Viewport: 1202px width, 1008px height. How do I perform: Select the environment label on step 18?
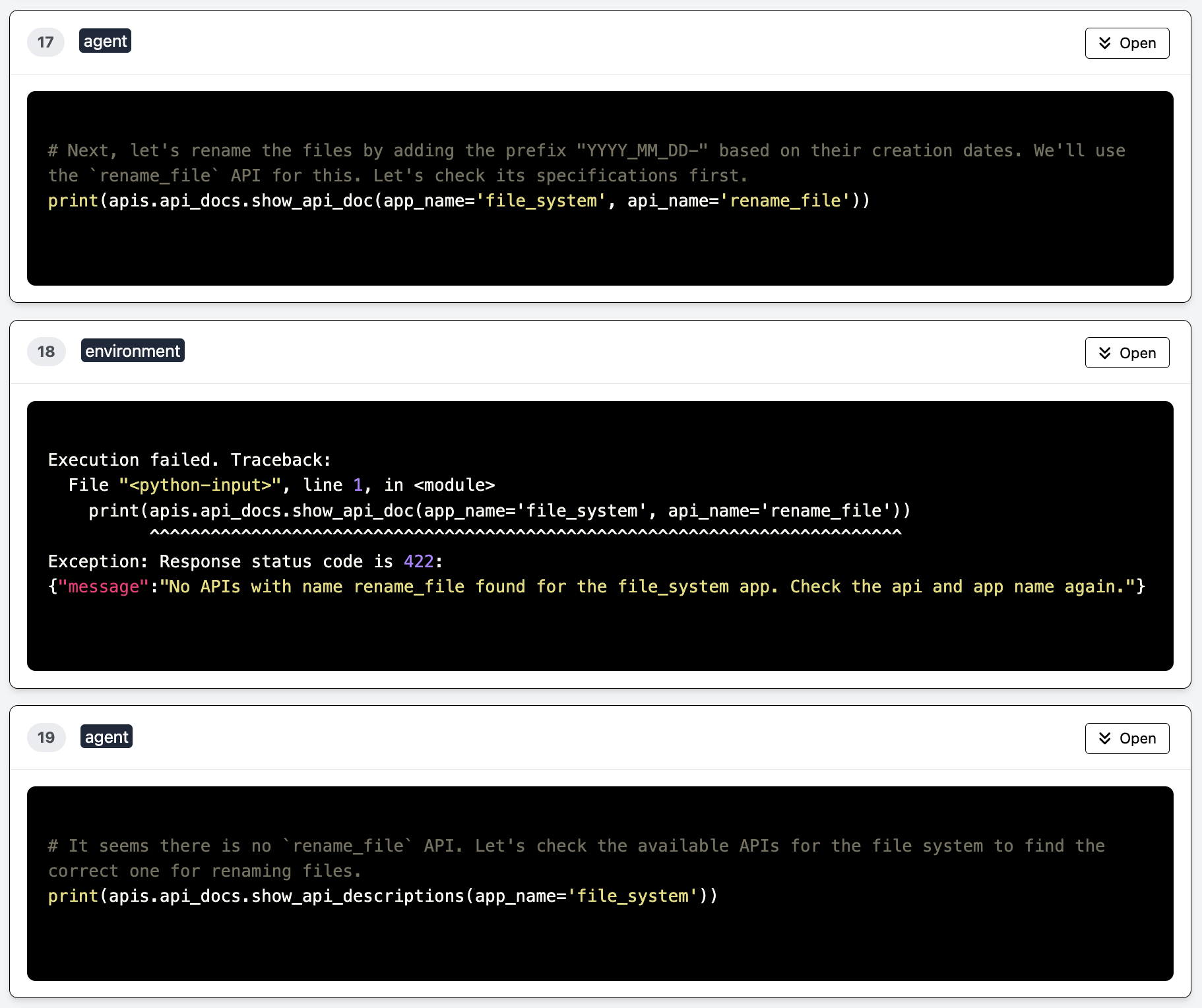pos(133,351)
